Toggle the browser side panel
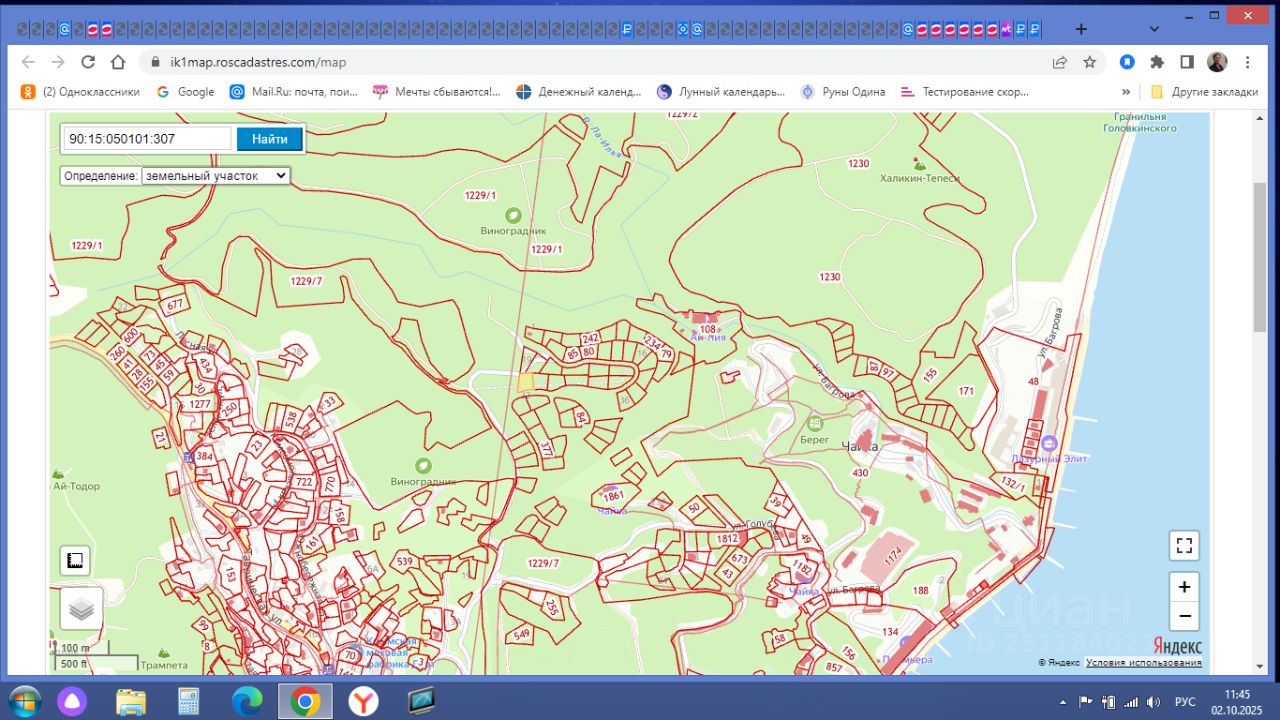This screenshot has height=720, width=1280. coord(1187,62)
